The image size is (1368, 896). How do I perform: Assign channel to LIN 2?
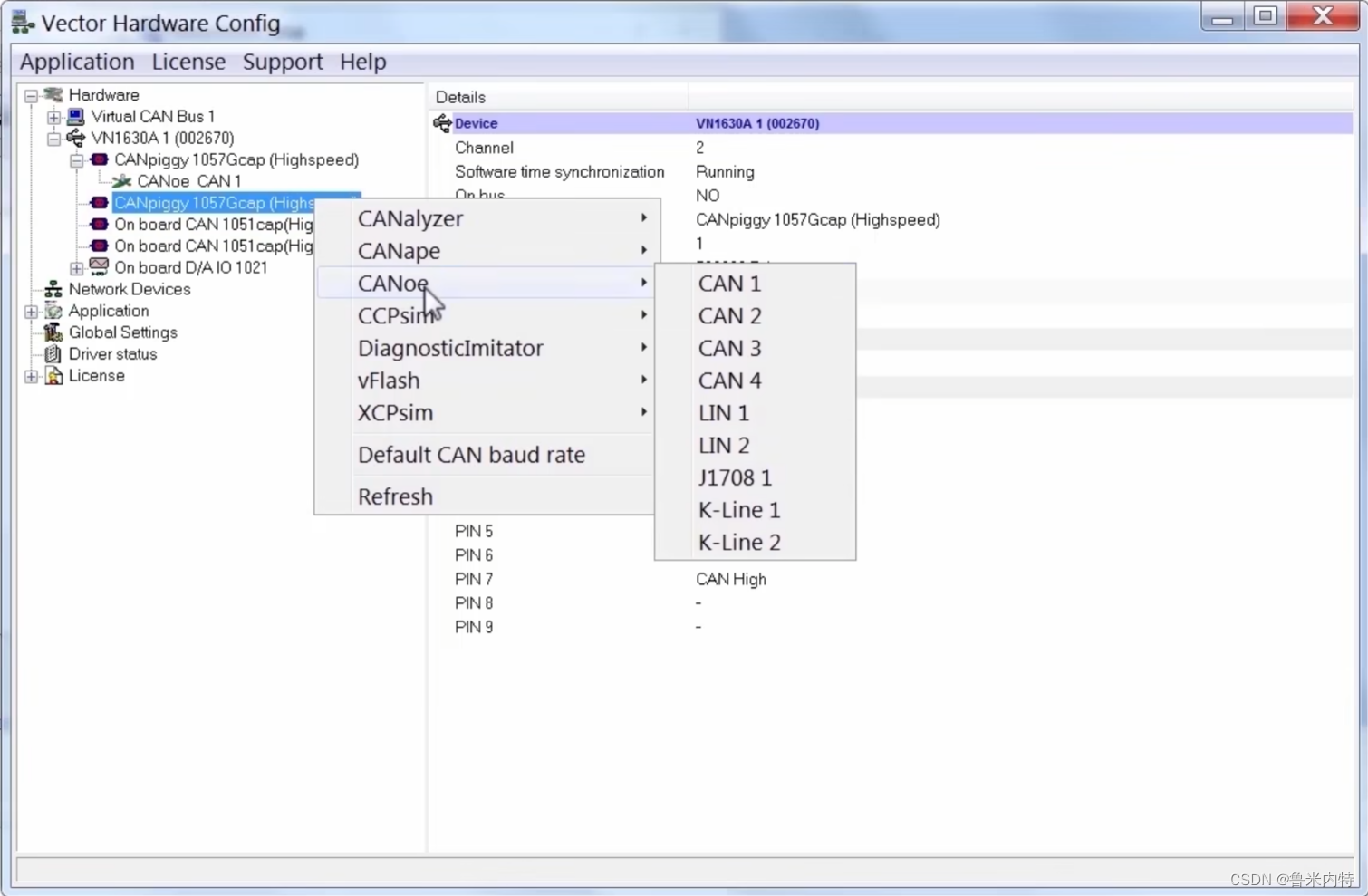point(755,446)
